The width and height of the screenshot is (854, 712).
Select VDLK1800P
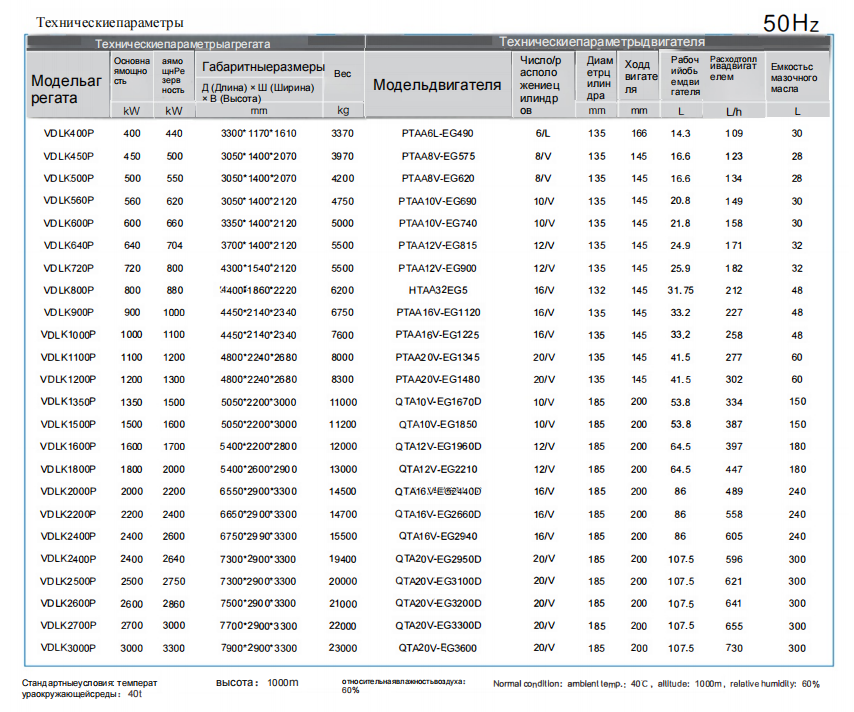[x=68, y=469]
